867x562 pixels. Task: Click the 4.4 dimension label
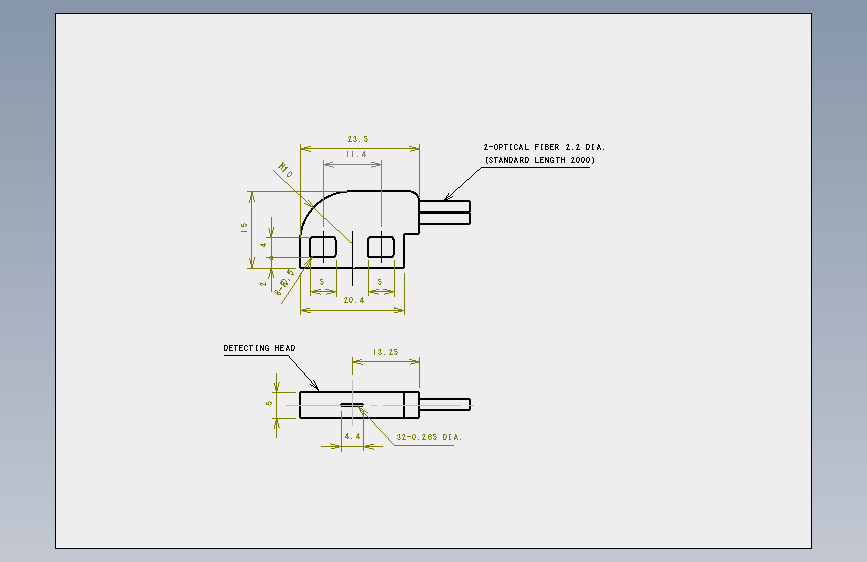point(352,436)
